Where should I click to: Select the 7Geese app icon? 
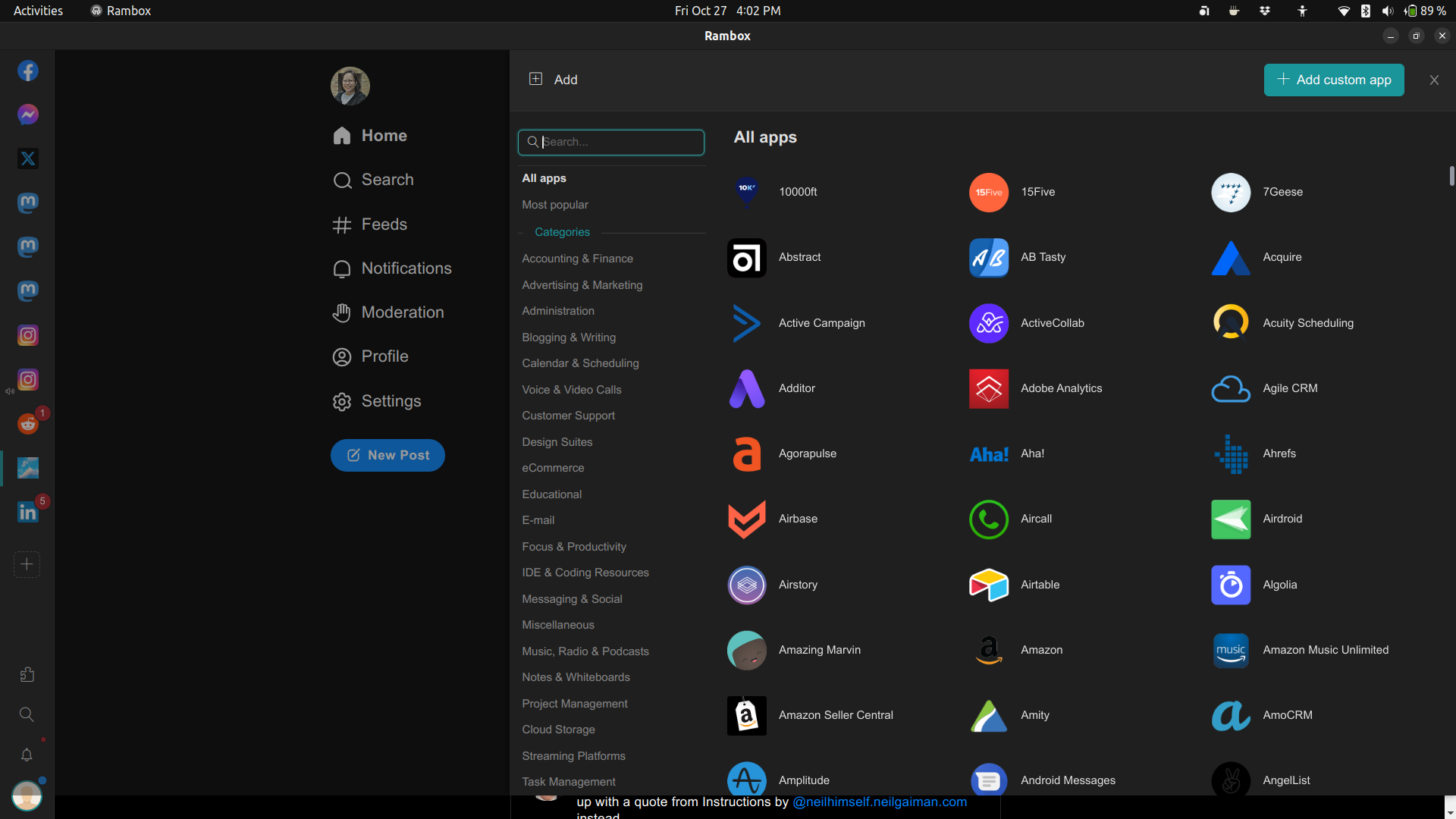[x=1231, y=192]
